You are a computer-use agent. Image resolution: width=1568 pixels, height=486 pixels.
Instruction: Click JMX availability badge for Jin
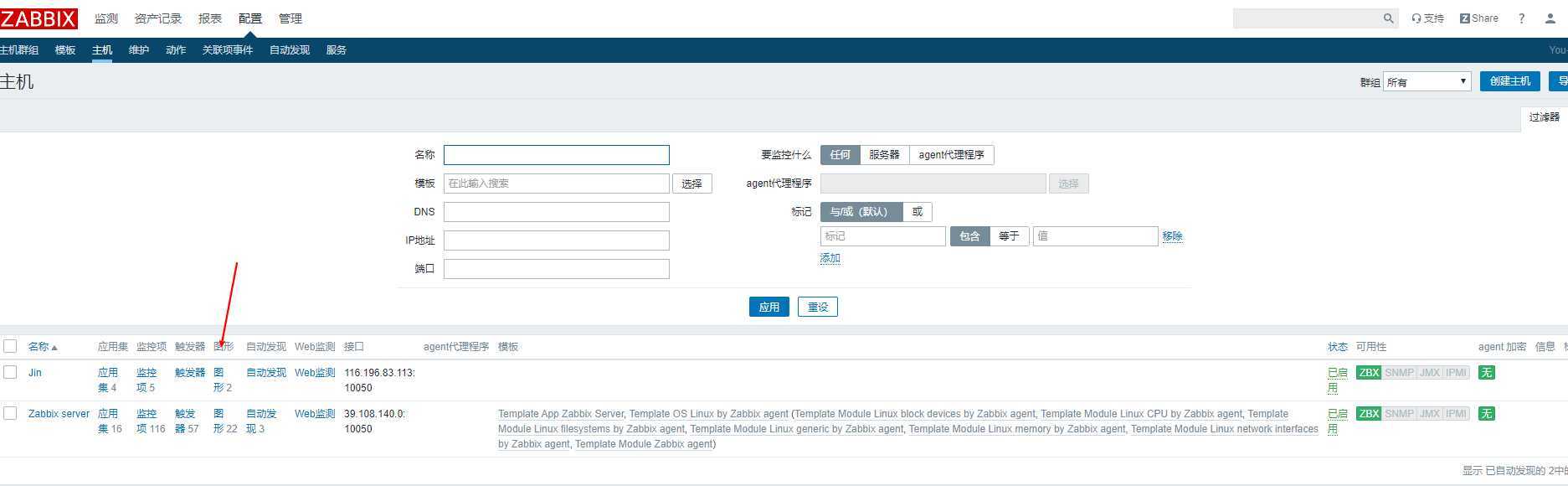click(1429, 373)
